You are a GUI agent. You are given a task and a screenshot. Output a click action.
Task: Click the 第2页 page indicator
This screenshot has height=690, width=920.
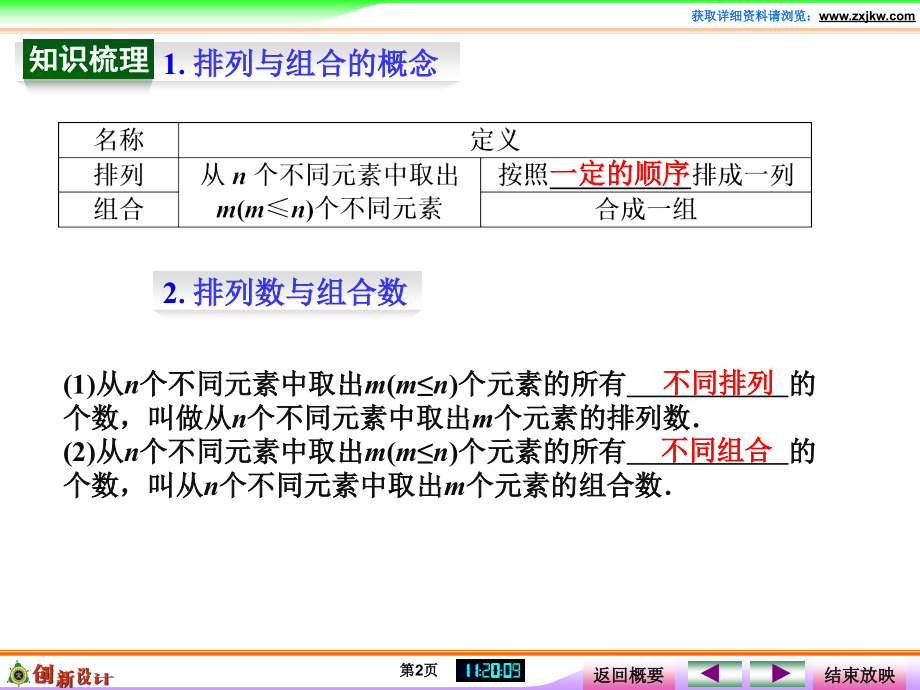click(418, 671)
